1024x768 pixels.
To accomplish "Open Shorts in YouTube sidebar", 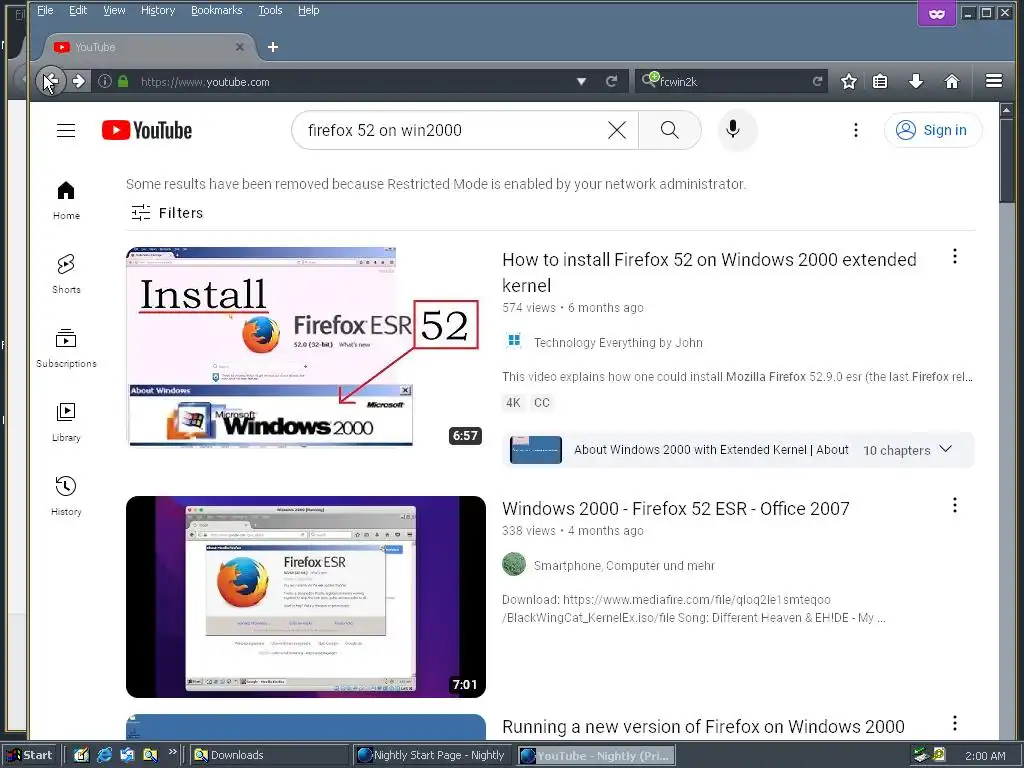I will (66, 274).
